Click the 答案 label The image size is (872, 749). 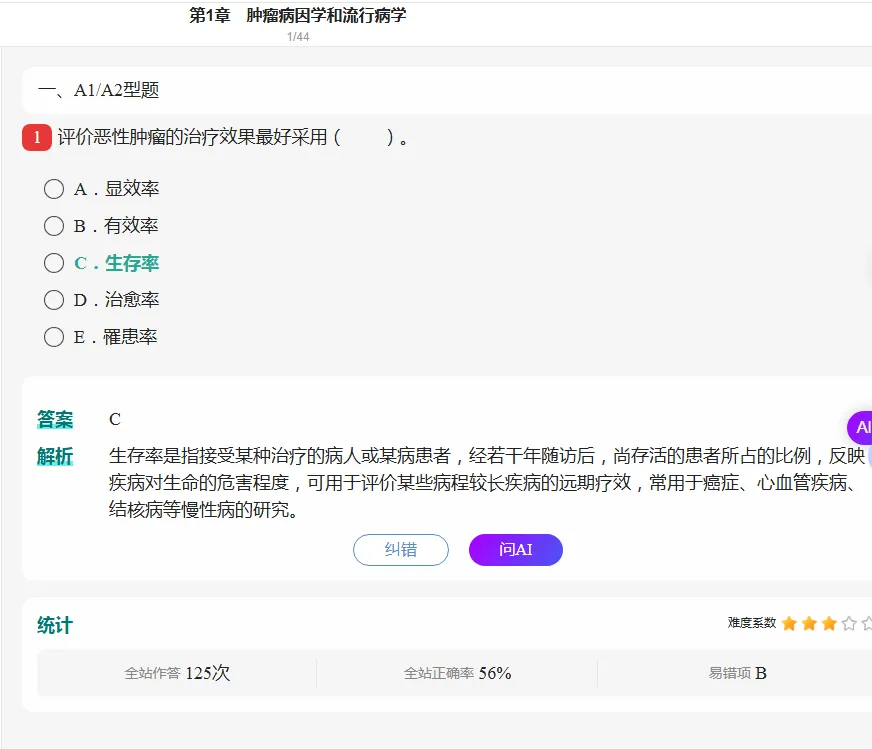[55, 419]
